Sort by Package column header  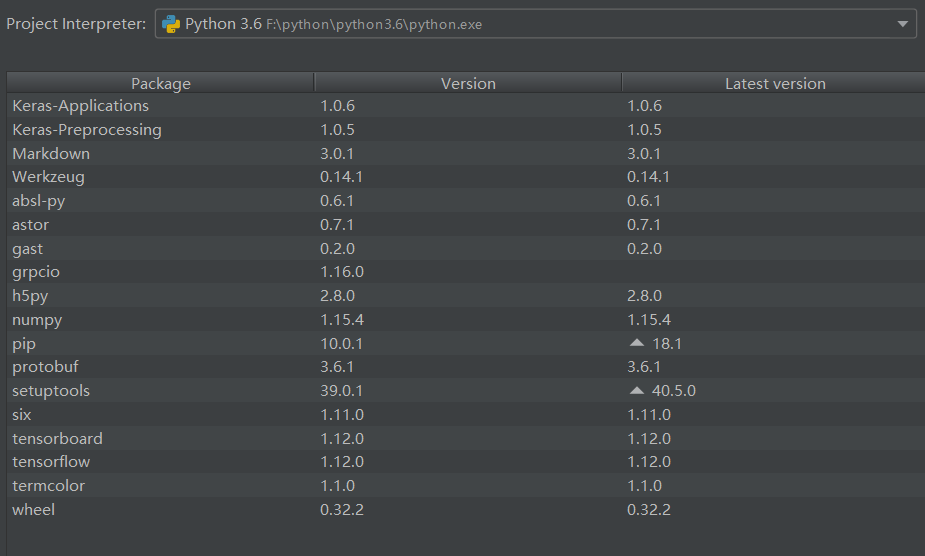[x=160, y=83]
